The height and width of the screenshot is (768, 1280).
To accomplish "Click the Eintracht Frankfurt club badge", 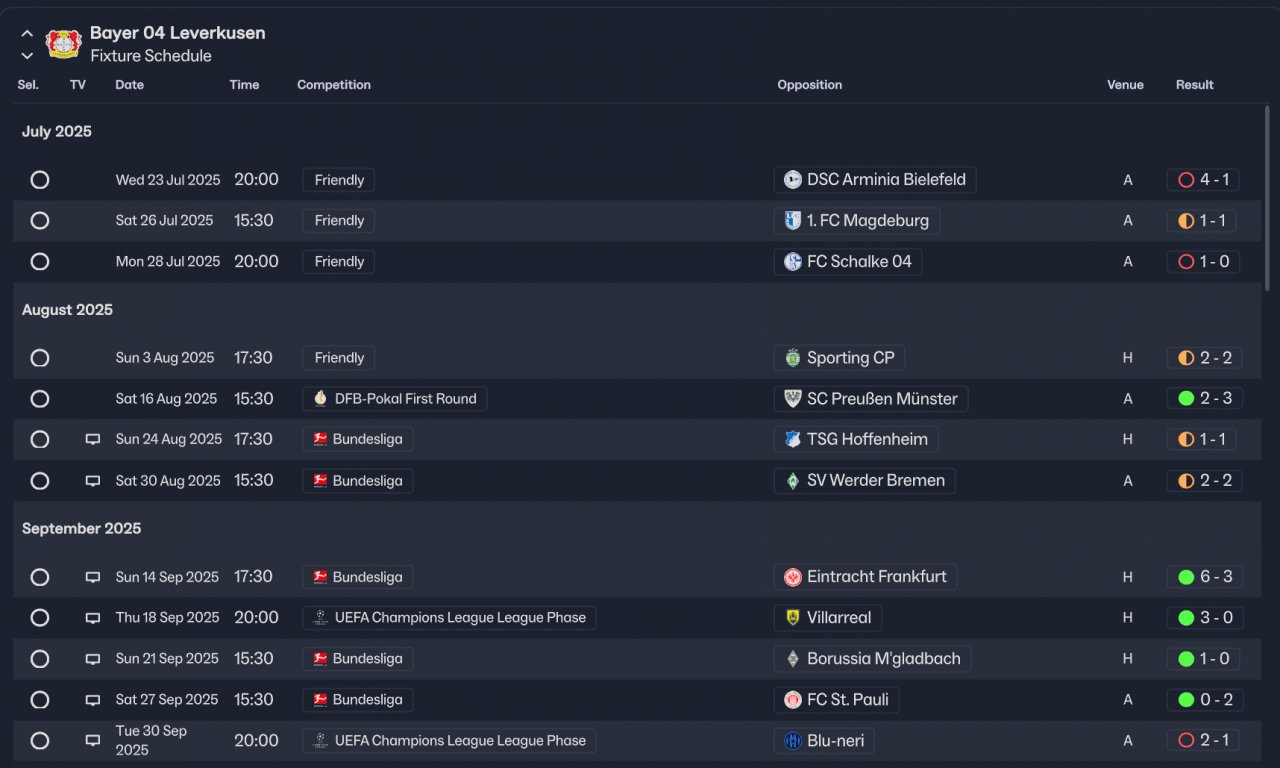I will [793, 577].
